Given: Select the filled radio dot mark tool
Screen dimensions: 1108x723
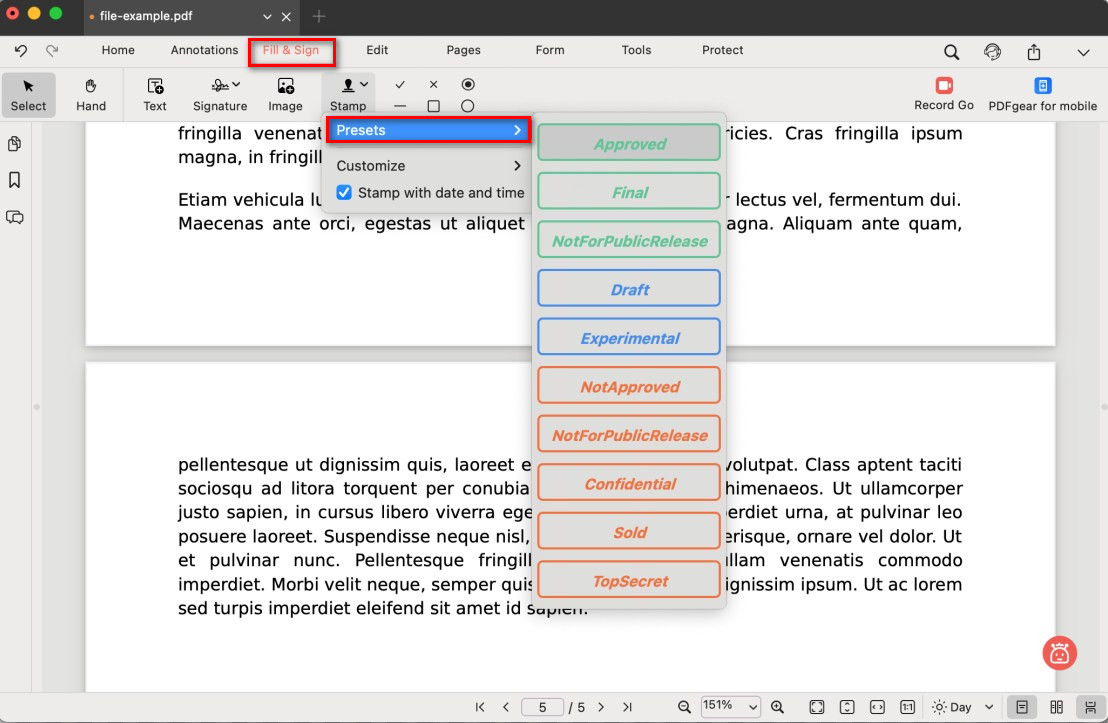Looking at the screenshot, I should (467, 85).
